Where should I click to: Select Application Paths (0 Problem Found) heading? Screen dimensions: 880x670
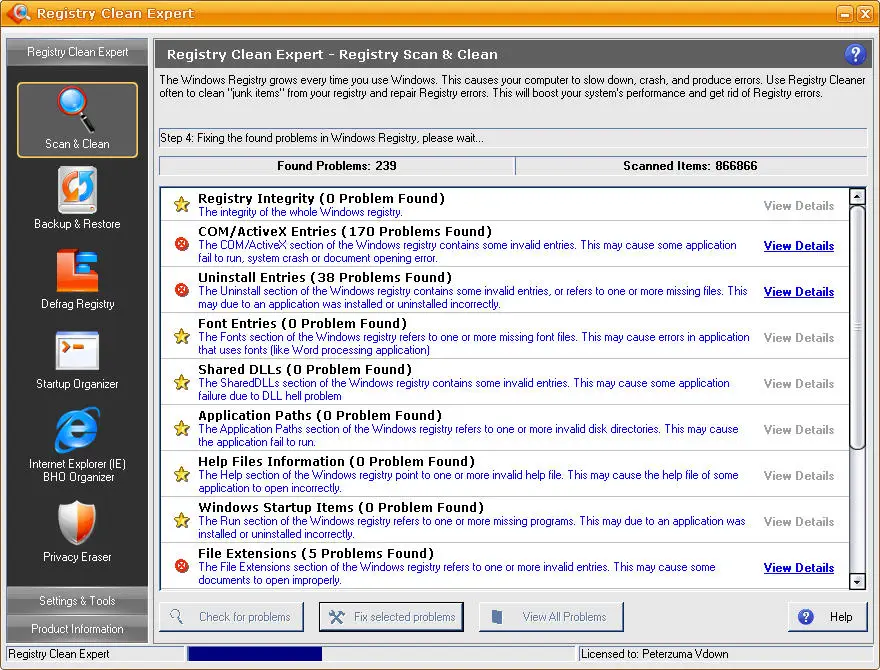[x=320, y=415]
